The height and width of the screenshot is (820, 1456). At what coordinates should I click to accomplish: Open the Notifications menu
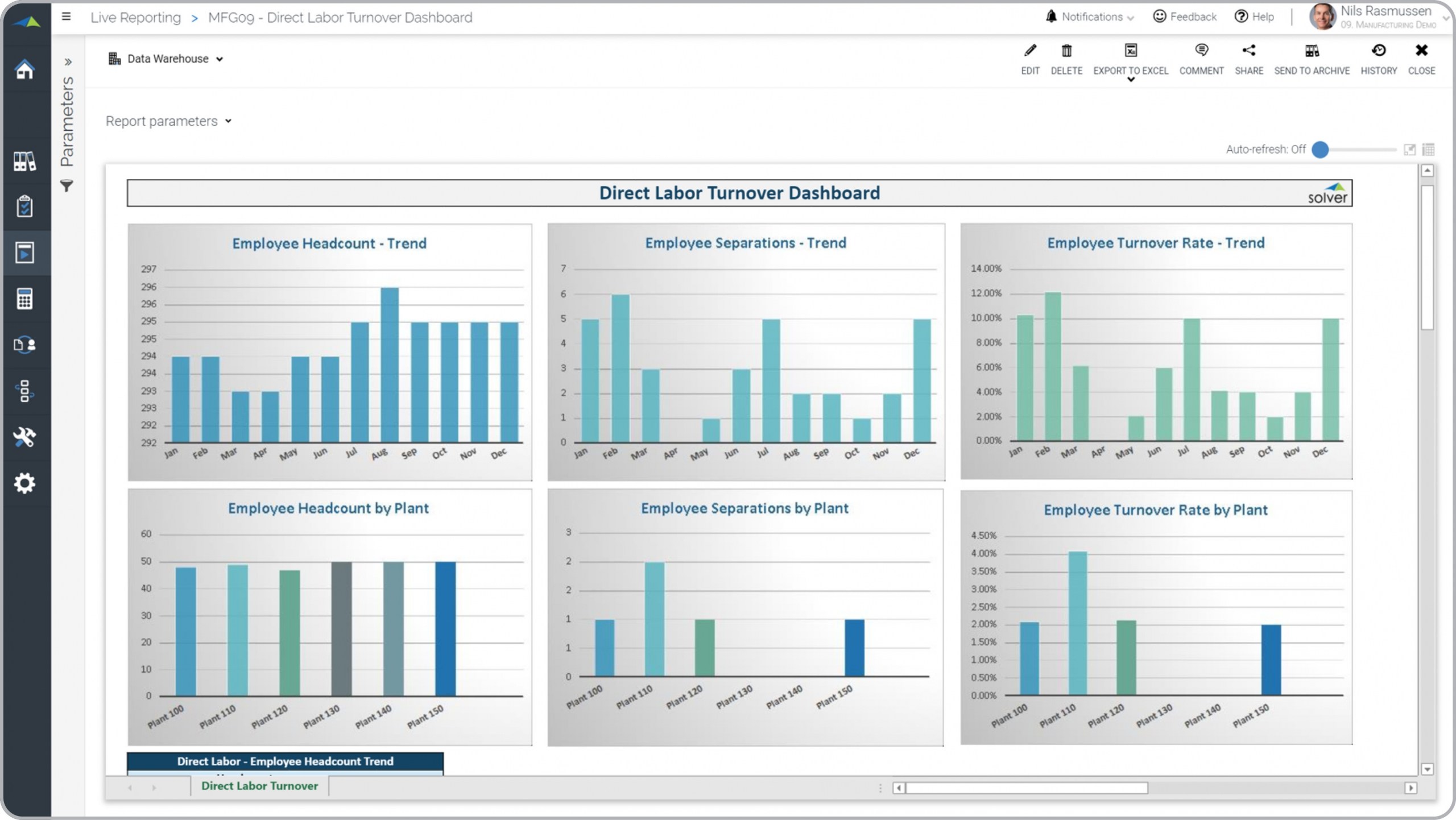1090,17
